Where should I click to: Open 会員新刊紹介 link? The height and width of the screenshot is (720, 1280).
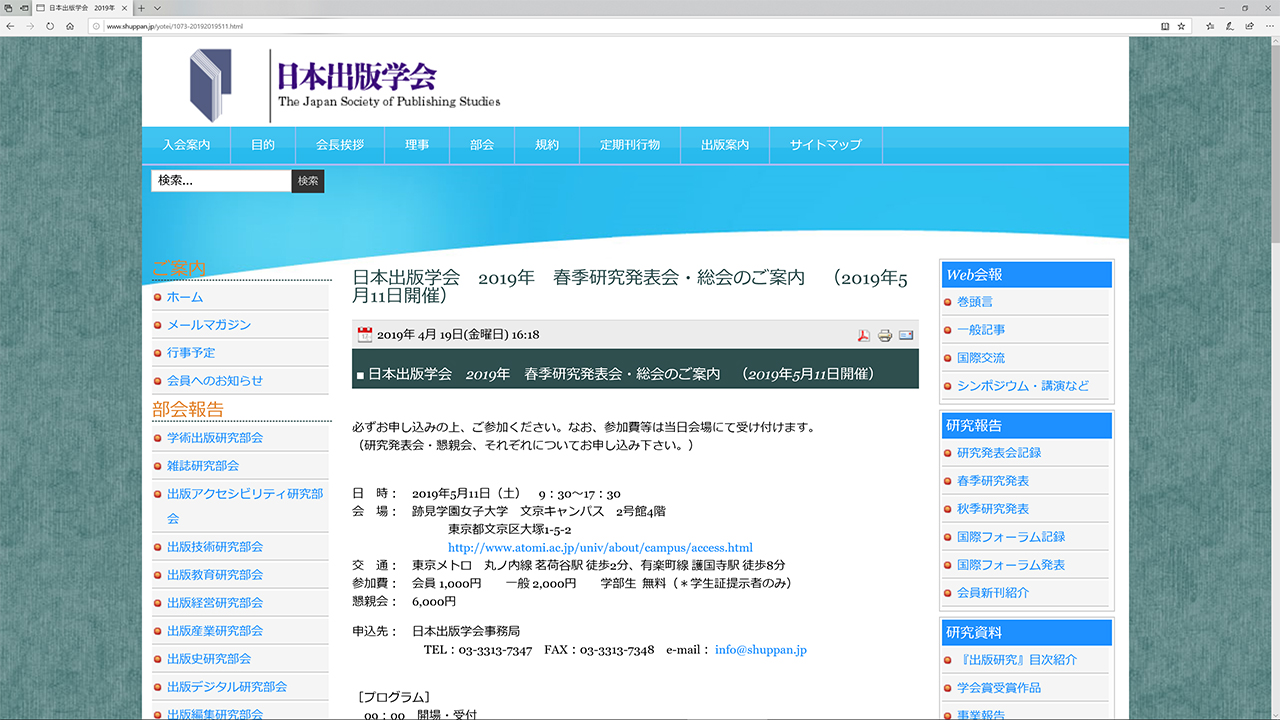pyautogui.click(x=993, y=593)
